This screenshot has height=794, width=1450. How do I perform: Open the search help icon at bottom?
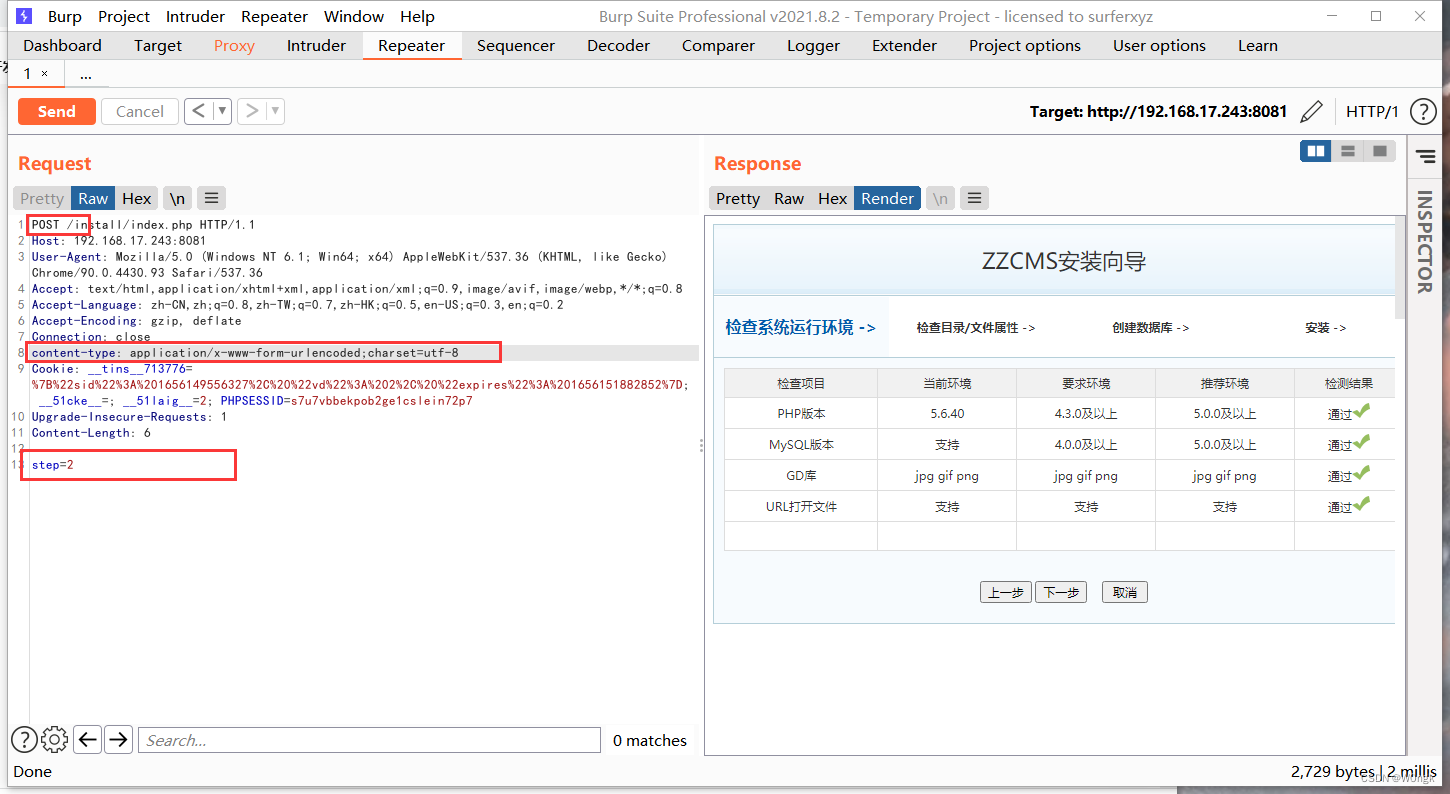click(x=24, y=740)
